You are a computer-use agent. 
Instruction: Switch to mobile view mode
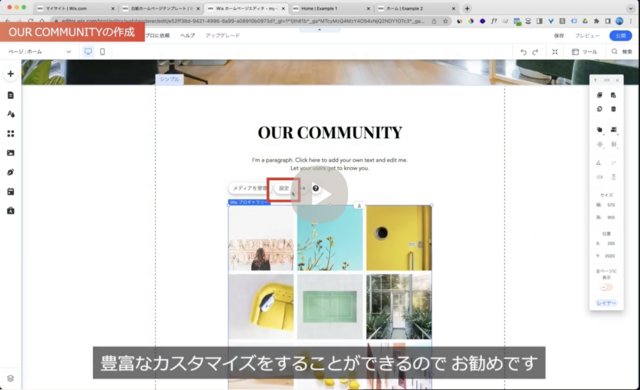[x=102, y=51]
